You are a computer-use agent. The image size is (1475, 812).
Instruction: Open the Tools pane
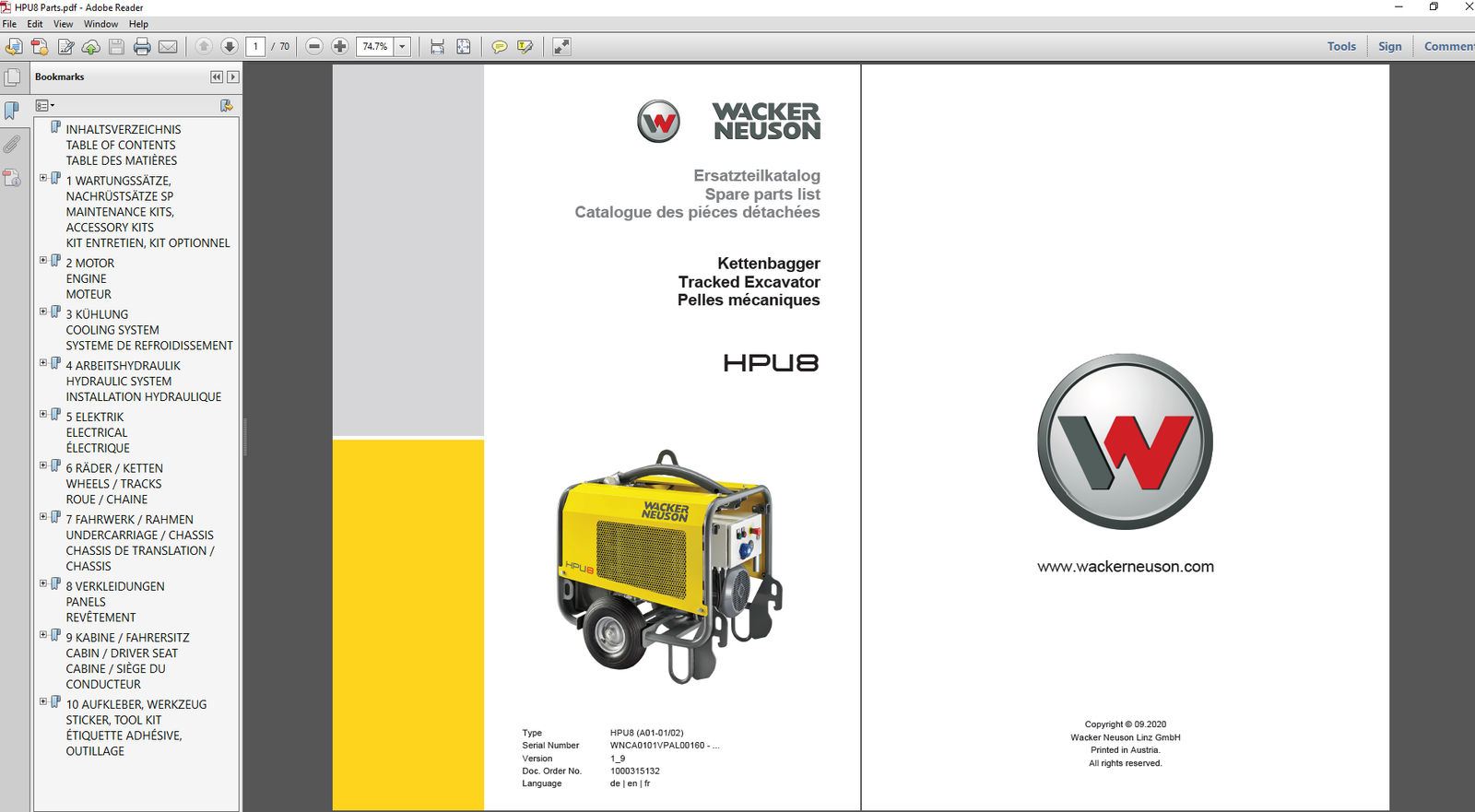(1341, 47)
